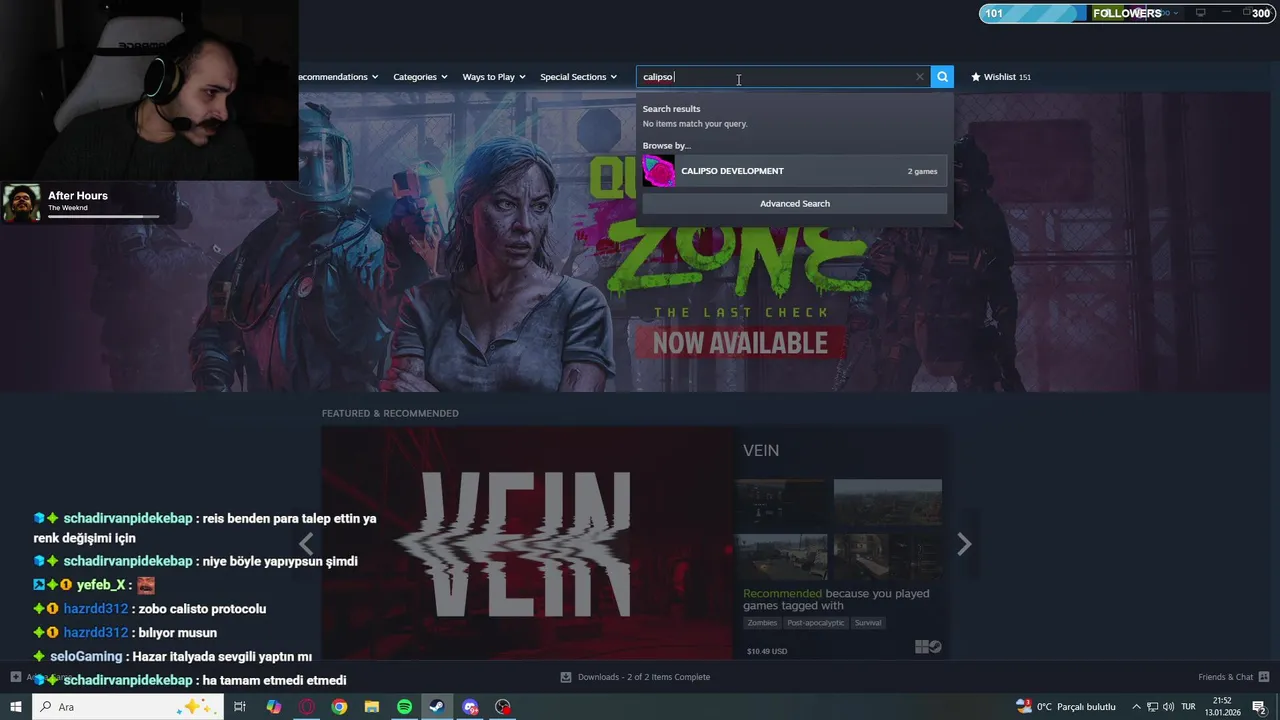Click the Survival tag
The width and height of the screenshot is (1280, 720).
868,623
